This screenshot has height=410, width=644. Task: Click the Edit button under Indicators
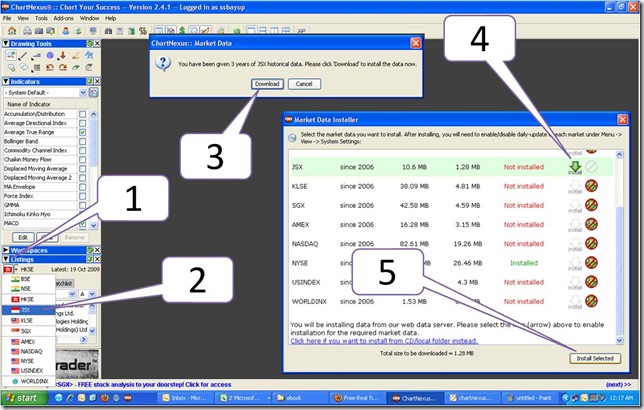(23, 237)
